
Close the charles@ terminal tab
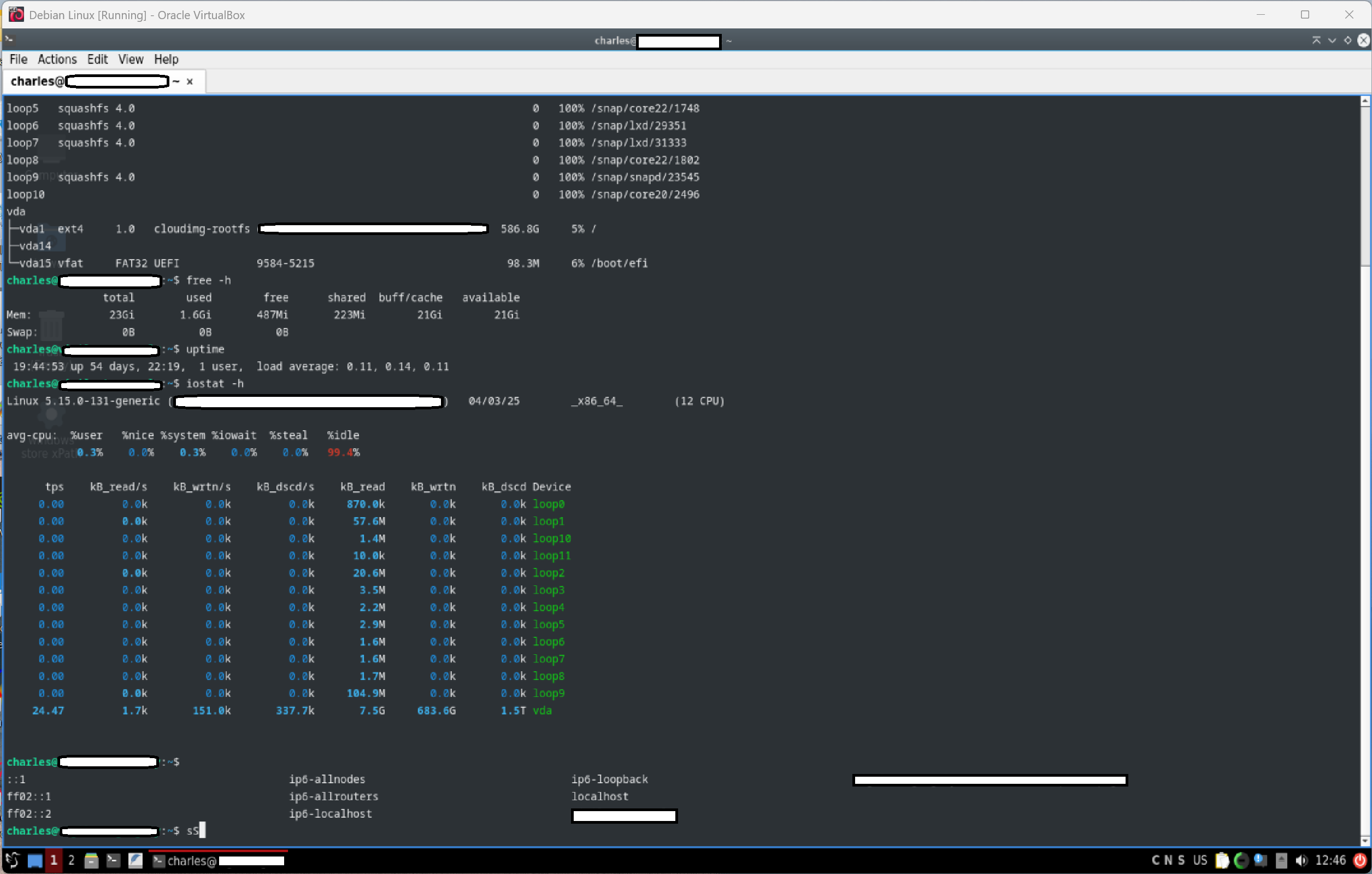point(190,81)
